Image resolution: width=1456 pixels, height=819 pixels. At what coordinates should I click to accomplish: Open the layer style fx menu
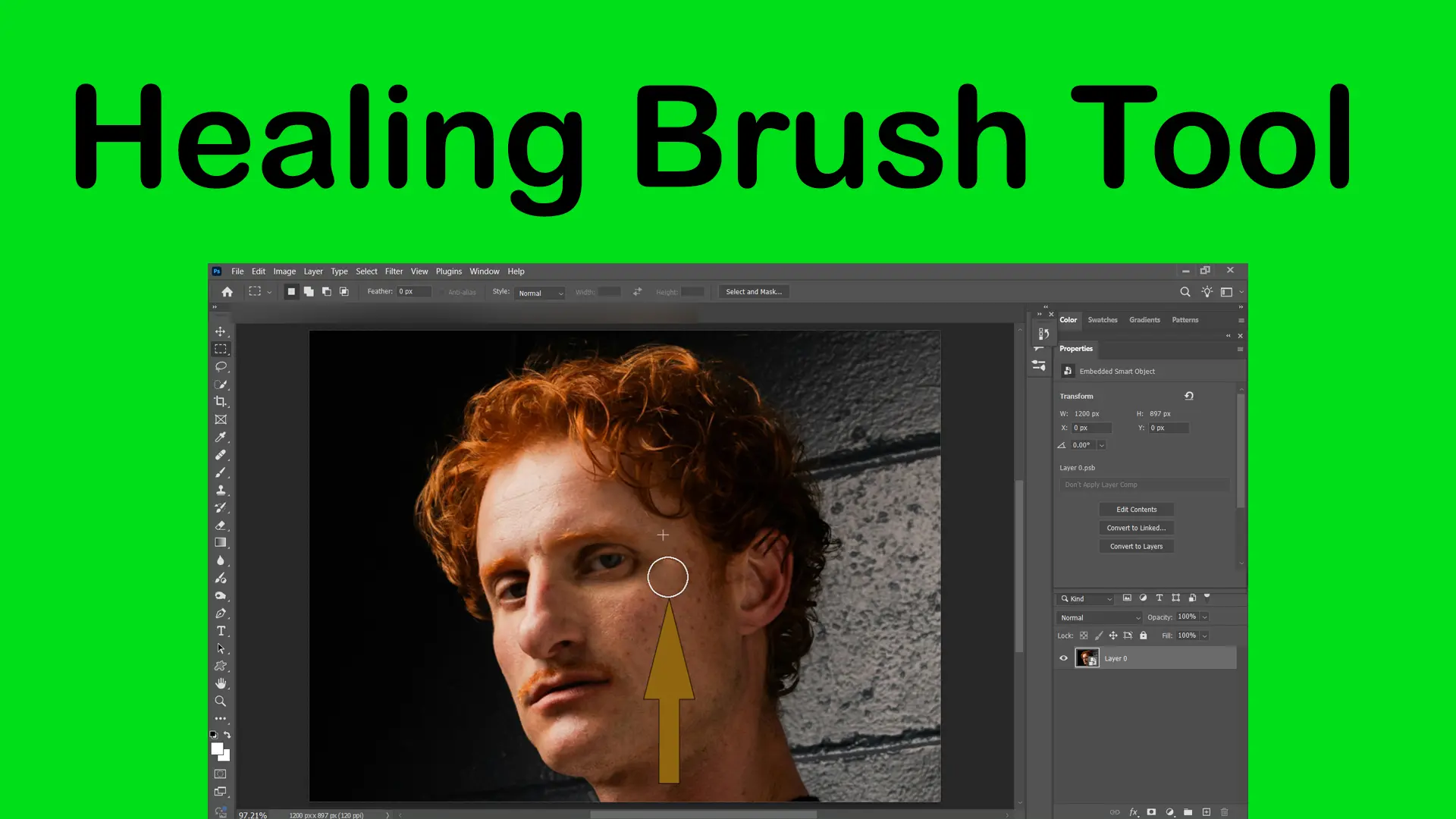(x=1134, y=812)
